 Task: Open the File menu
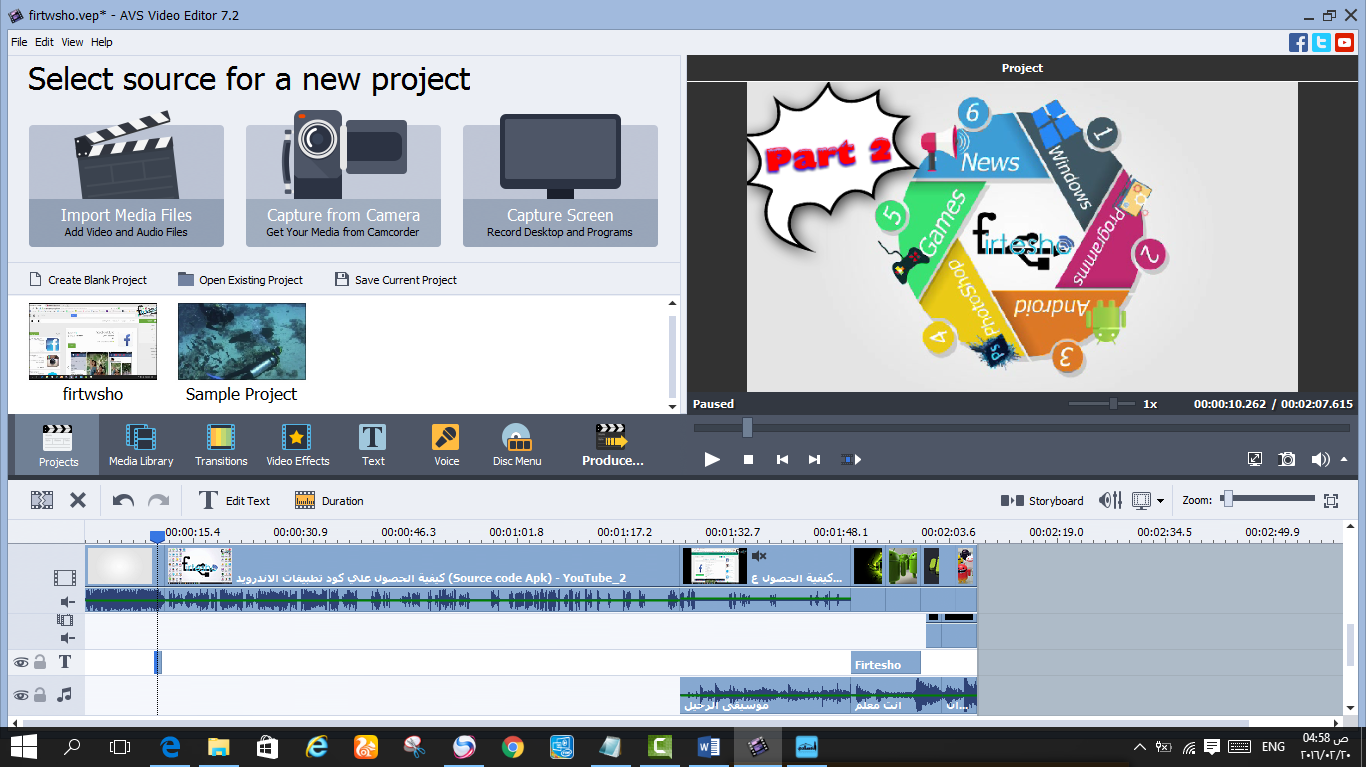[x=19, y=42]
